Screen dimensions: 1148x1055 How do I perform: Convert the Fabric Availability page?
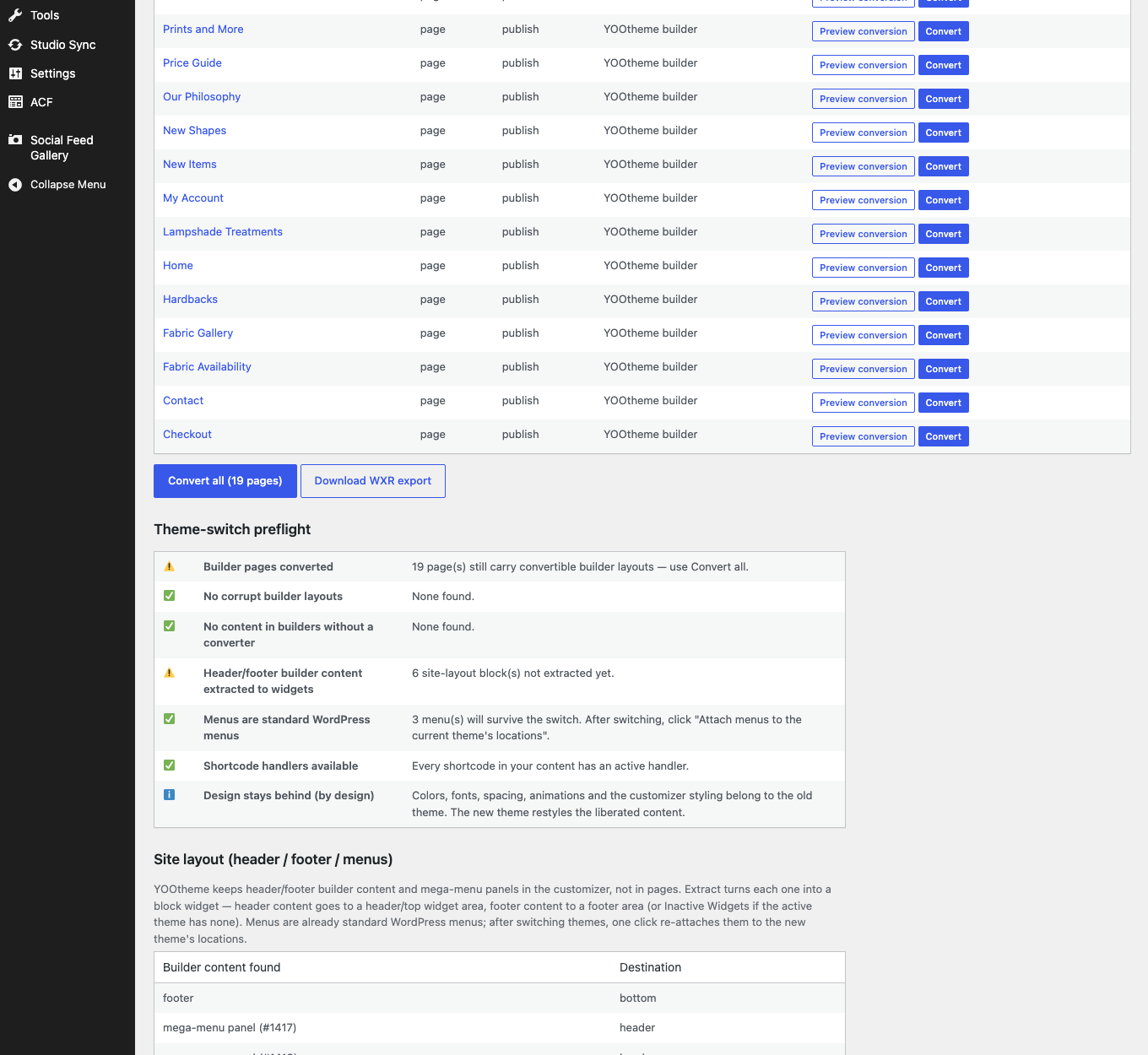click(944, 369)
